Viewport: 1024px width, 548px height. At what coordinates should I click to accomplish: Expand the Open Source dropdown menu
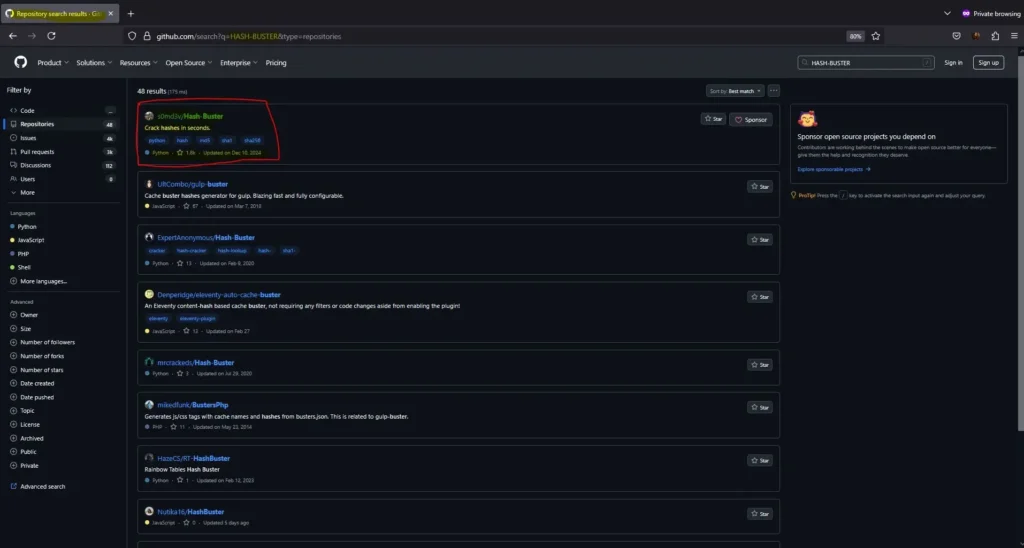pyautogui.click(x=189, y=63)
